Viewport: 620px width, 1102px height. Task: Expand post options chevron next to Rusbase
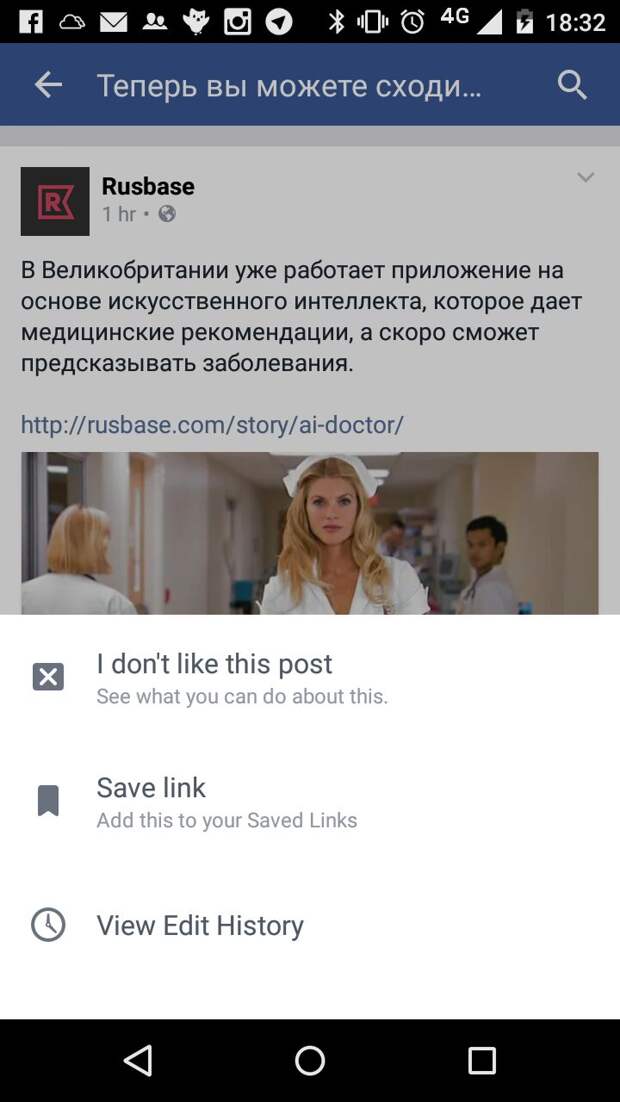pyautogui.click(x=586, y=177)
